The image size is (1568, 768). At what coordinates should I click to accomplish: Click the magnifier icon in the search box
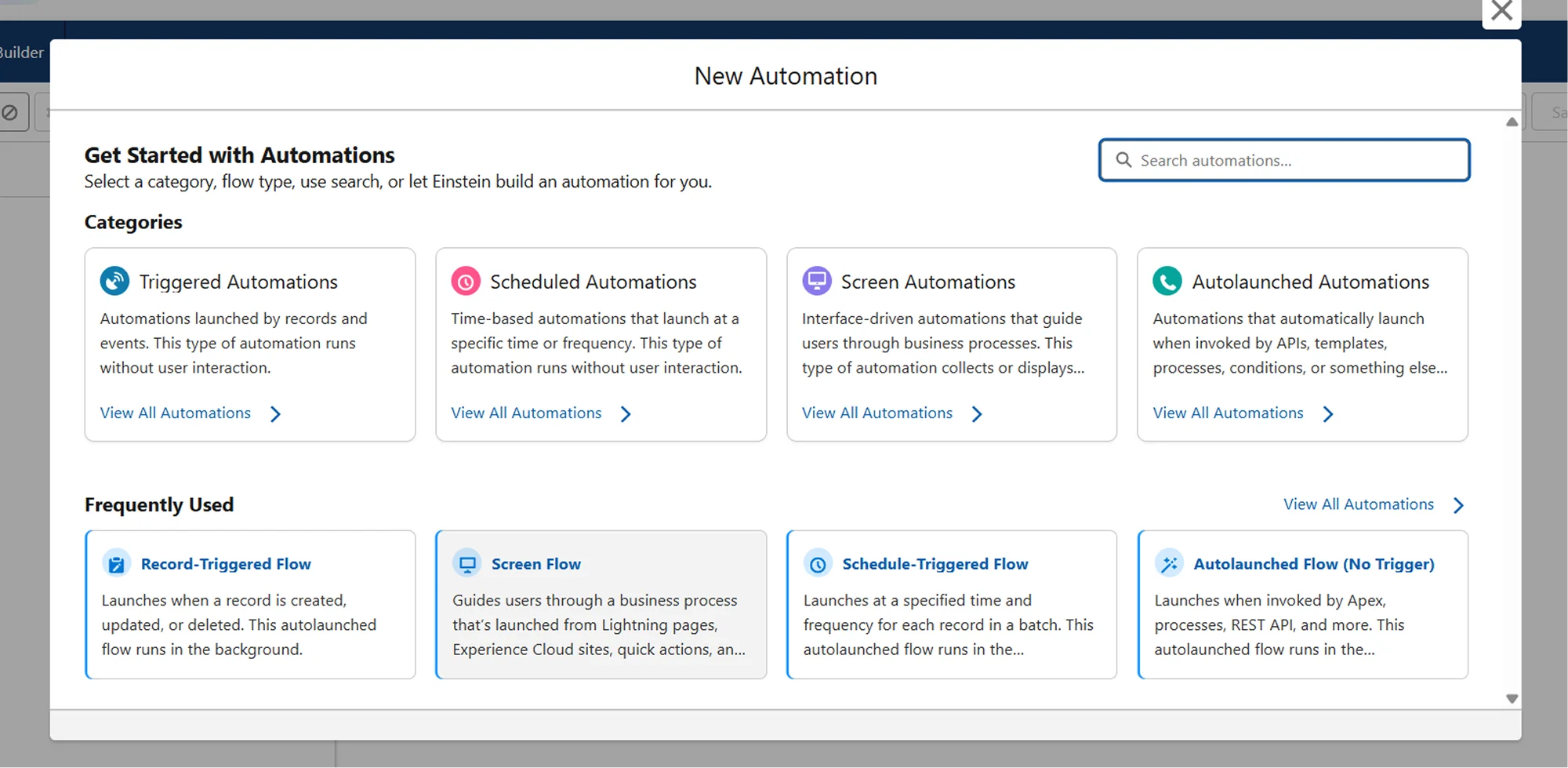click(x=1123, y=160)
